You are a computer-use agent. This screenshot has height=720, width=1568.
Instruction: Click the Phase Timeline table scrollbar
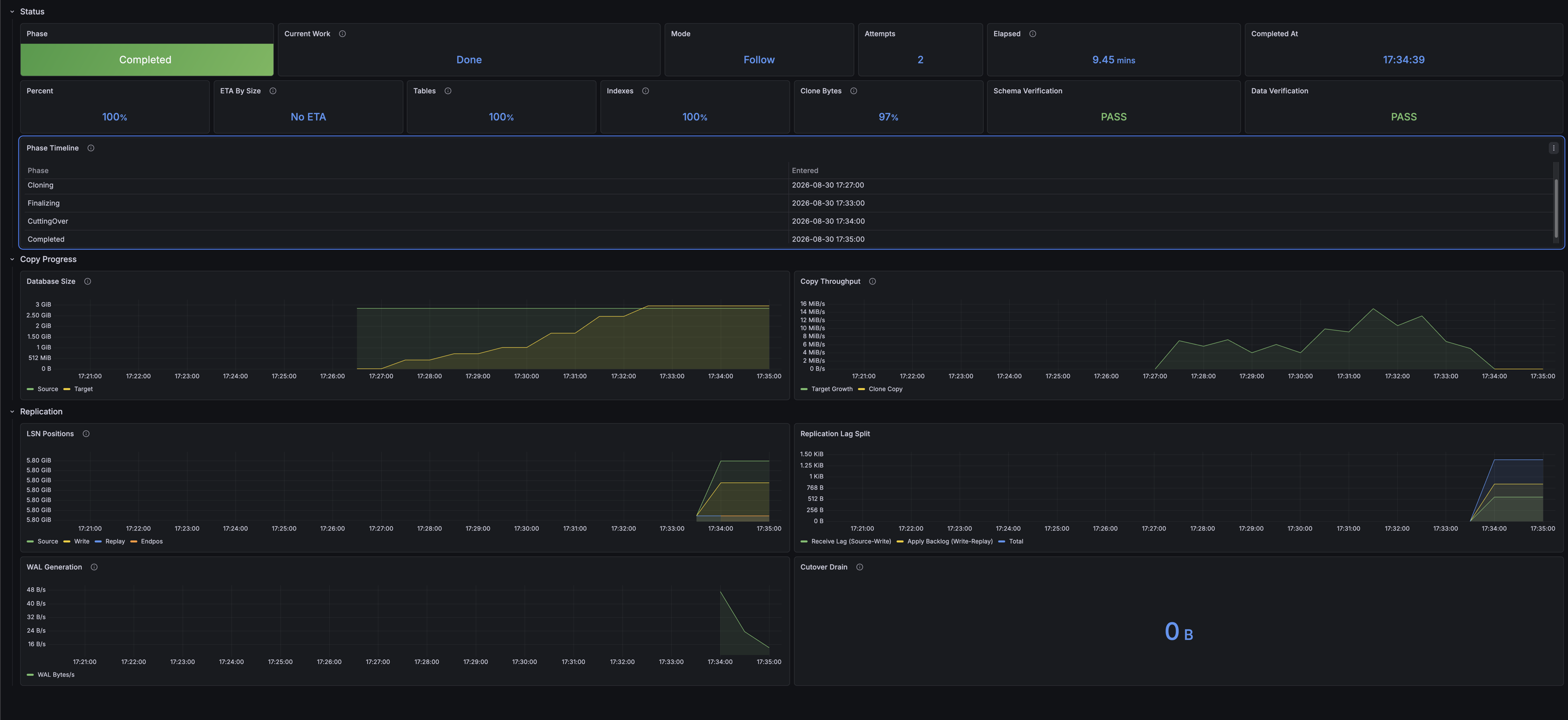(1556, 208)
